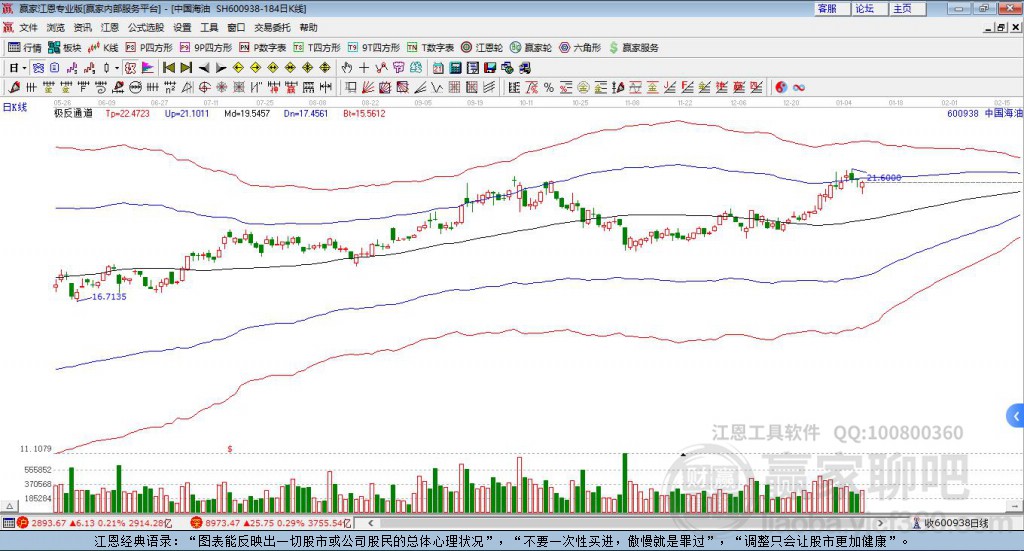Click the 客服 customer service button
The width and height of the screenshot is (1024, 551).
point(828,8)
